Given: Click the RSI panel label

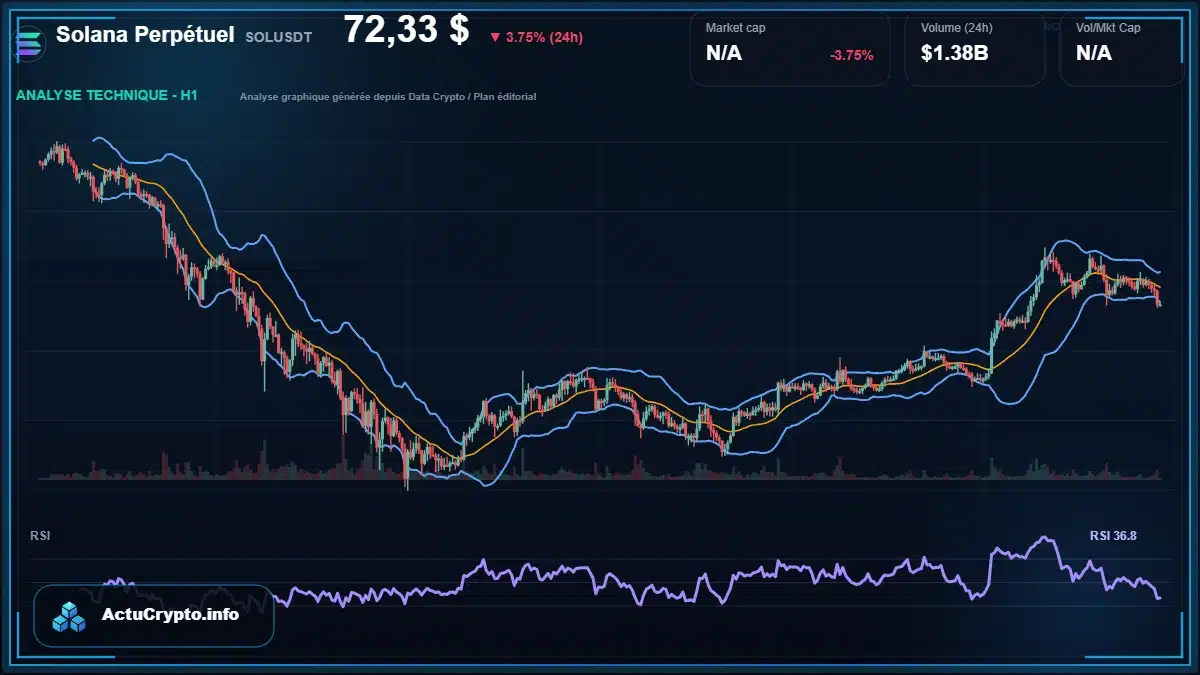Looking at the screenshot, I should click(40, 536).
